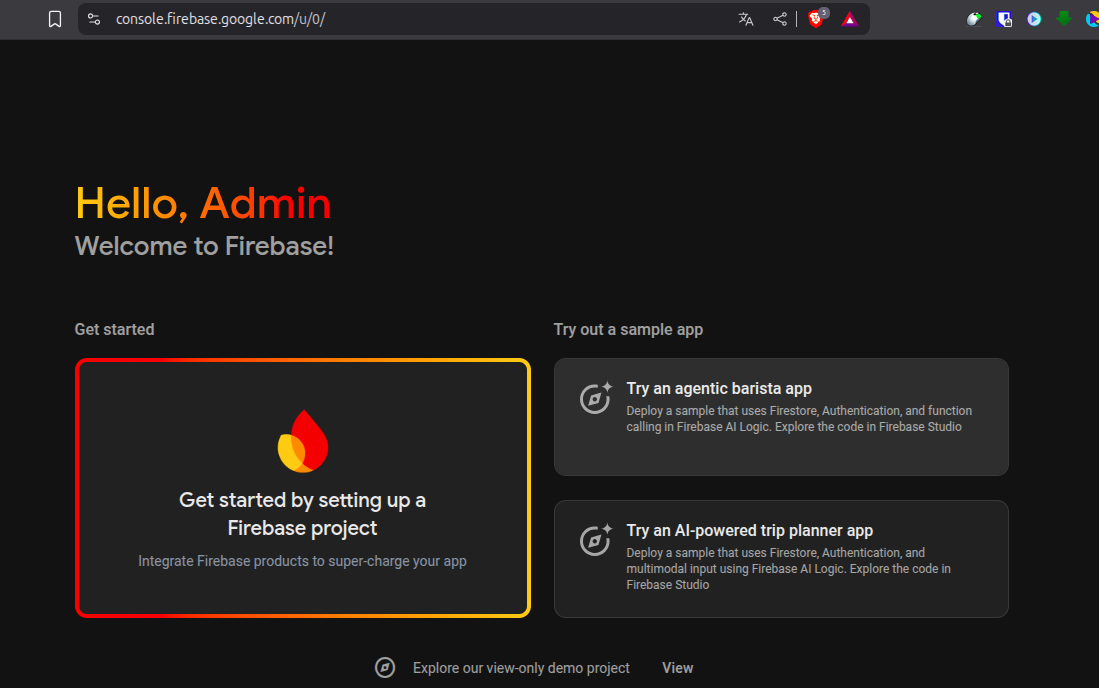This screenshot has height=688, width=1099.
Task: Click 'Explore our view-only demo project' text
Action: [521, 668]
